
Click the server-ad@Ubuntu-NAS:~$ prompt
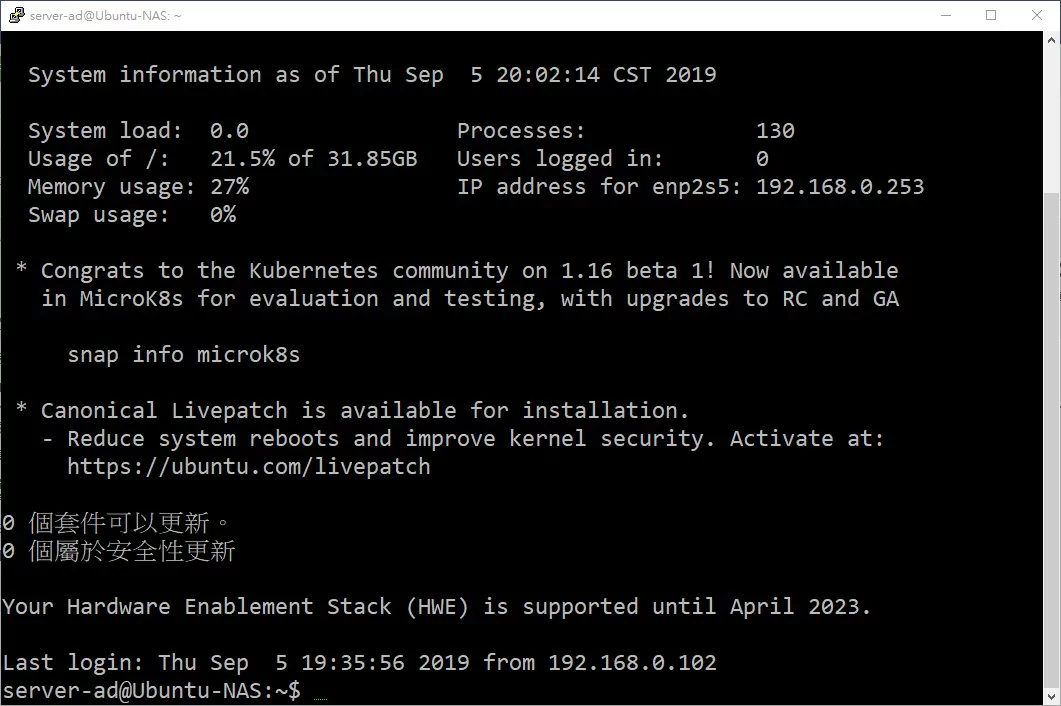point(152,690)
